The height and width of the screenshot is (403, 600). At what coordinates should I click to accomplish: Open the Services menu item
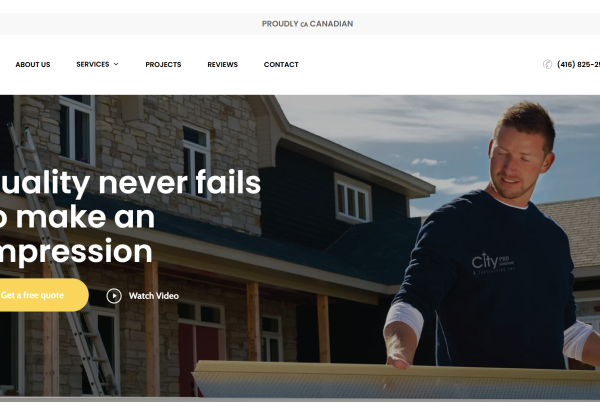93,64
